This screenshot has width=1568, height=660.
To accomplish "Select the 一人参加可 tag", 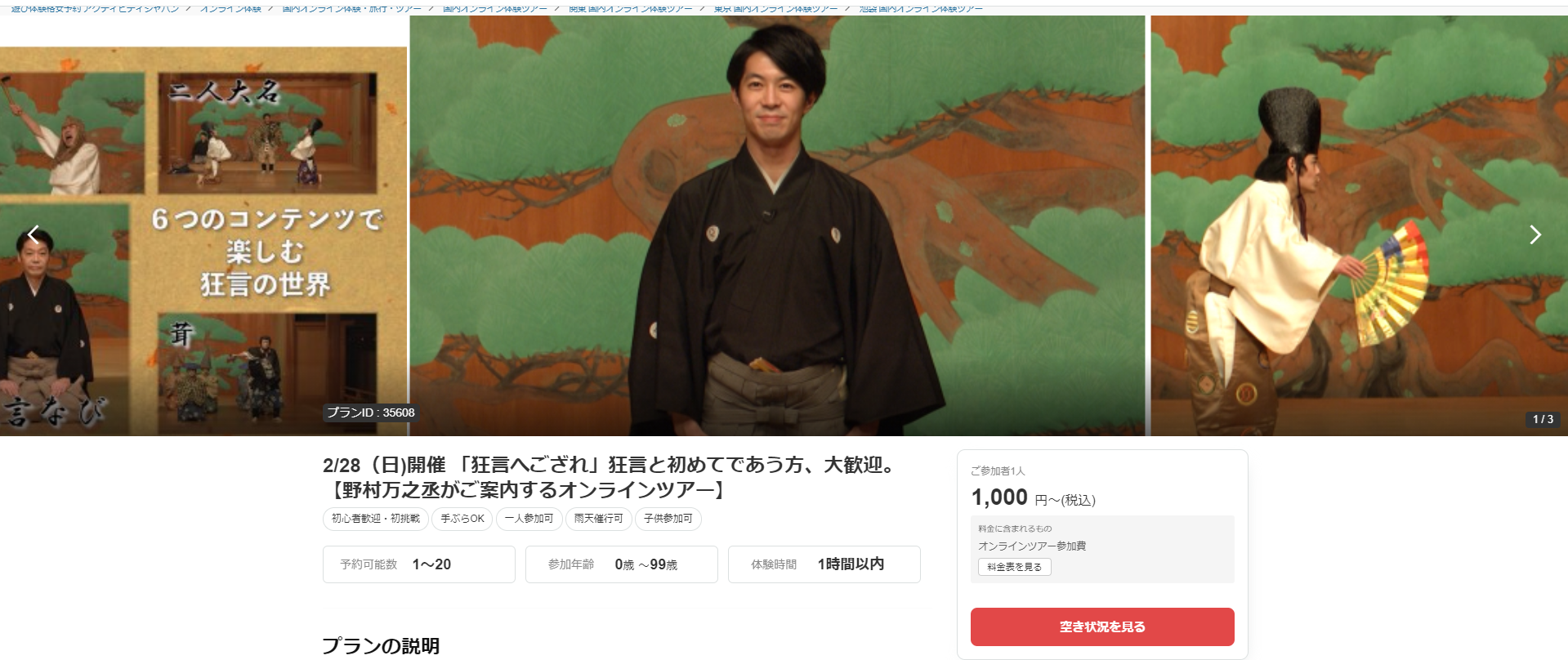I will (529, 519).
